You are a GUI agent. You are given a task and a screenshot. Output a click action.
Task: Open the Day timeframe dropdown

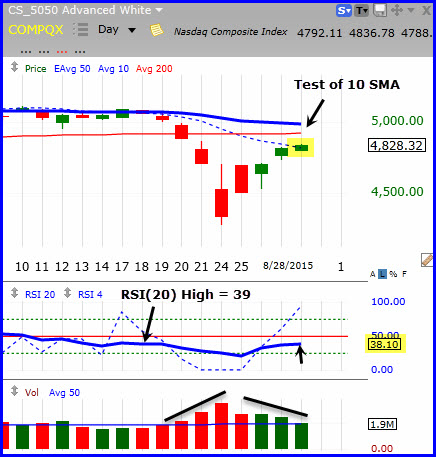(132, 30)
